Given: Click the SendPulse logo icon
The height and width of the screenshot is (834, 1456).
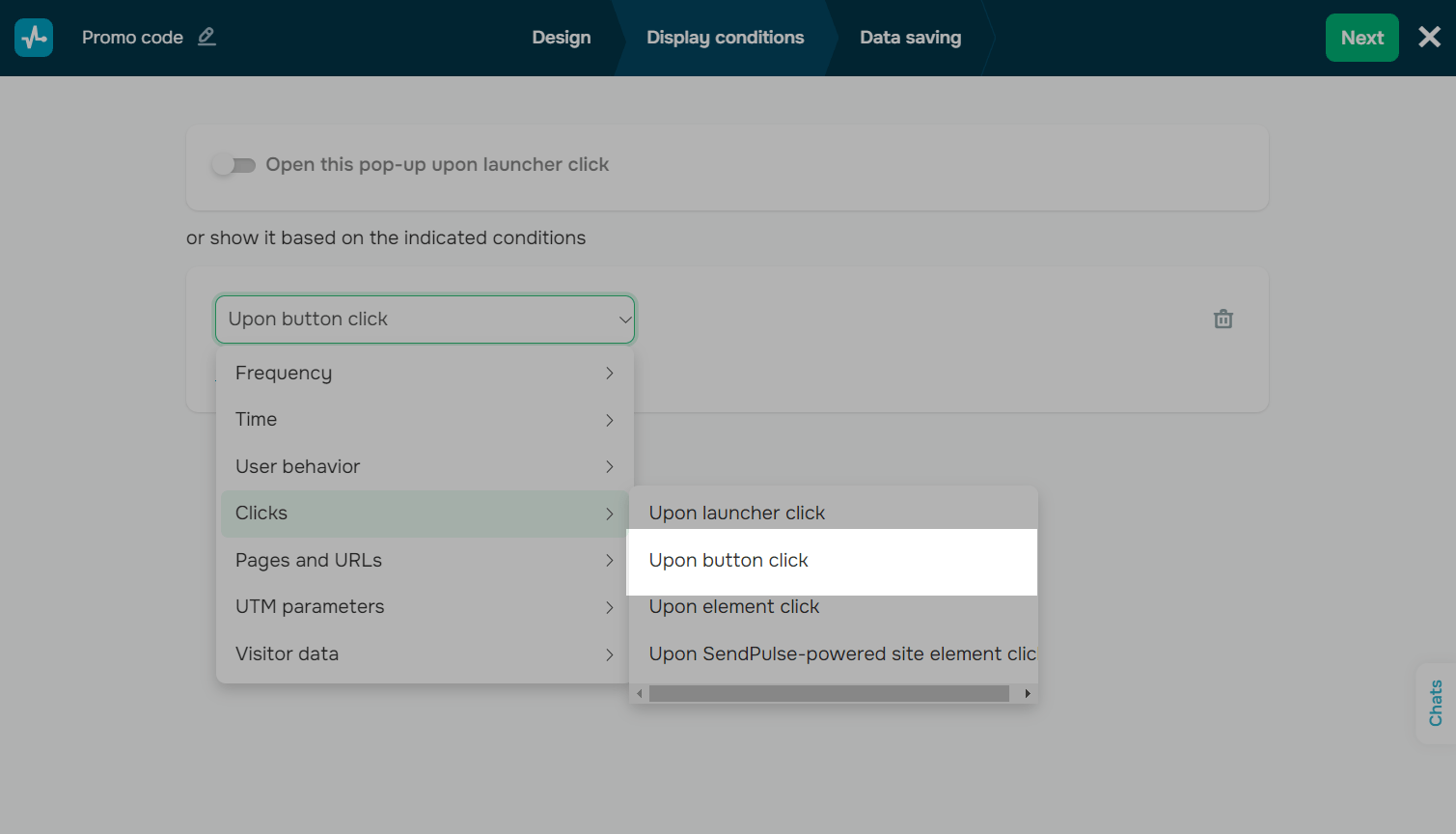Looking at the screenshot, I should coord(34,38).
